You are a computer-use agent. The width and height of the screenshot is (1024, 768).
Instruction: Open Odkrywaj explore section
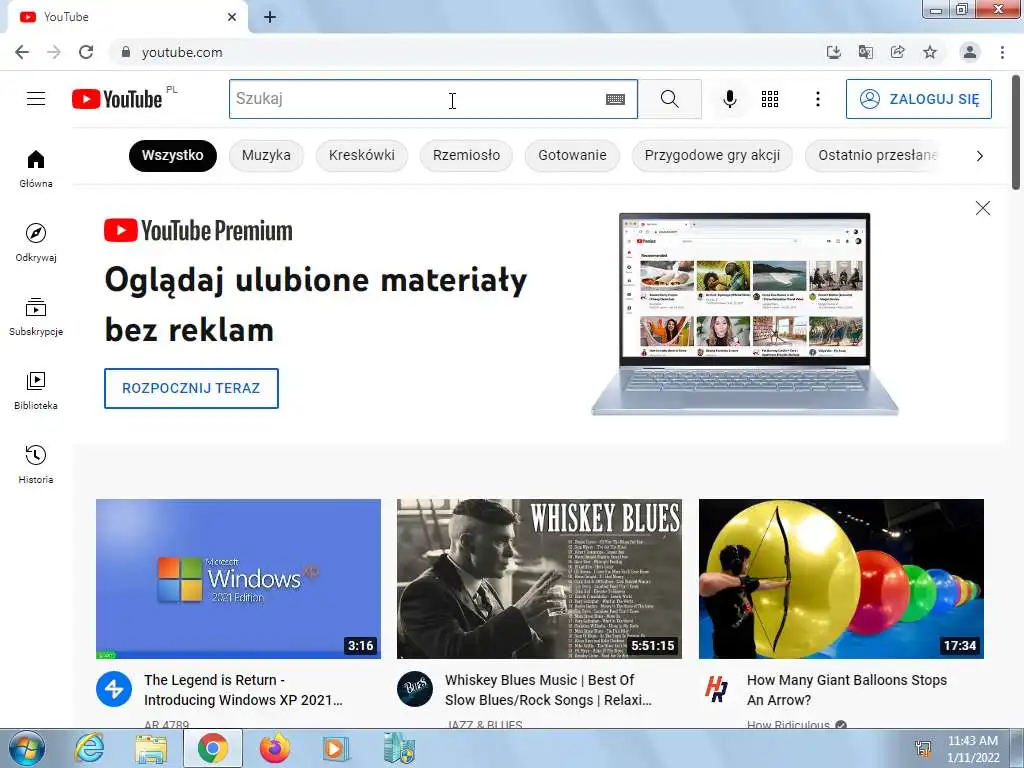tap(36, 242)
